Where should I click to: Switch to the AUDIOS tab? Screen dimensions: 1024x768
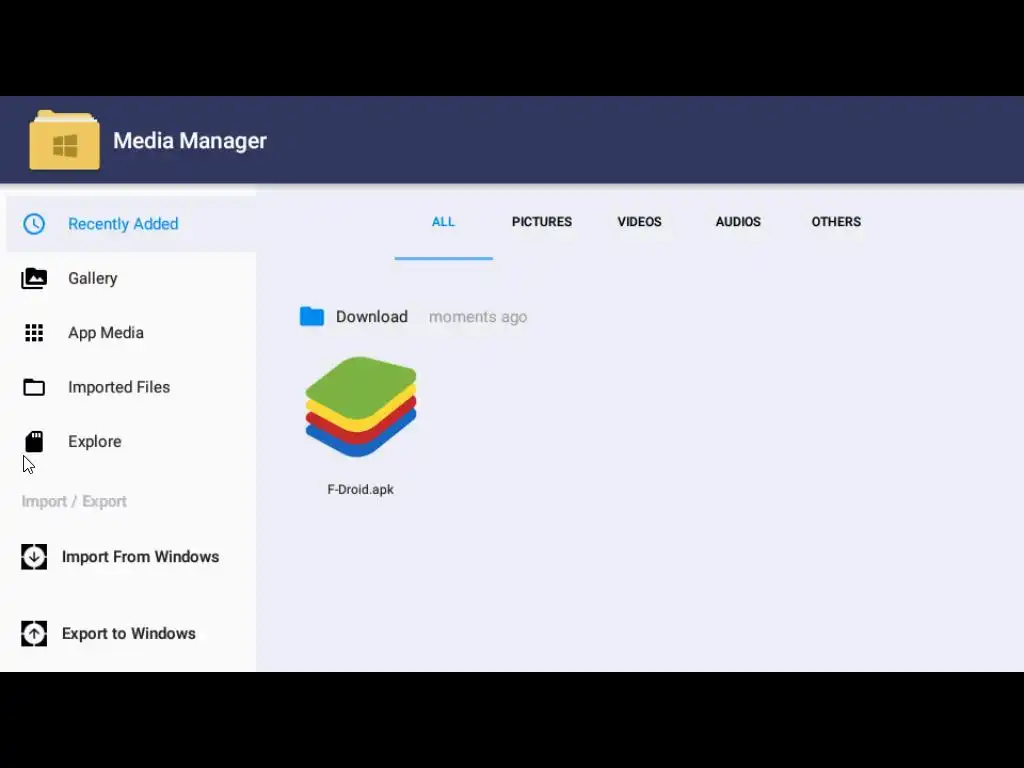(738, 222)
